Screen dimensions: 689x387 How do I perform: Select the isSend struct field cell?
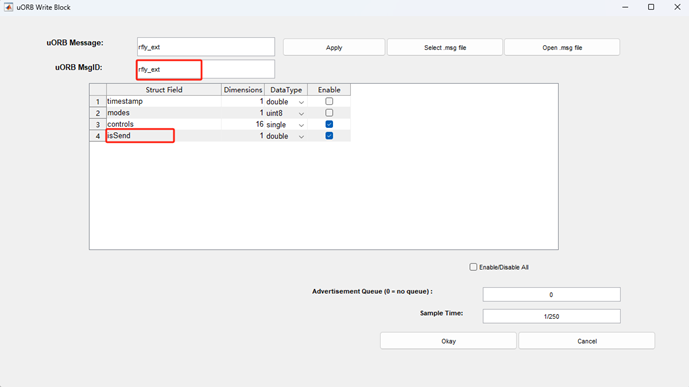(x=163, y=135)
